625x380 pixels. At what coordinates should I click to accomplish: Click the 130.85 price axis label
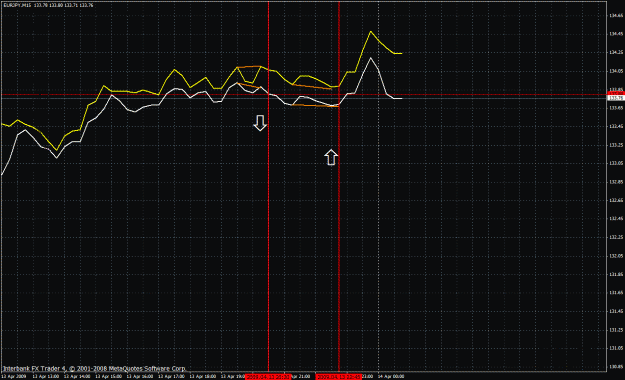coord(616,366)
